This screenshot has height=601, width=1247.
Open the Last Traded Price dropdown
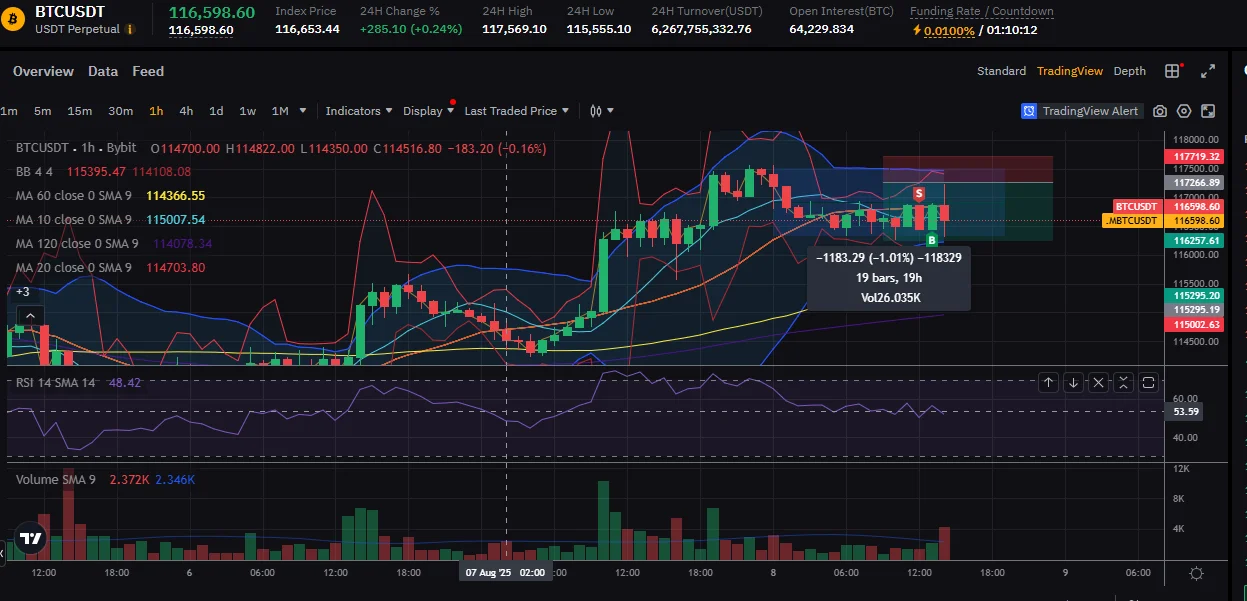(x=517, y=111)
